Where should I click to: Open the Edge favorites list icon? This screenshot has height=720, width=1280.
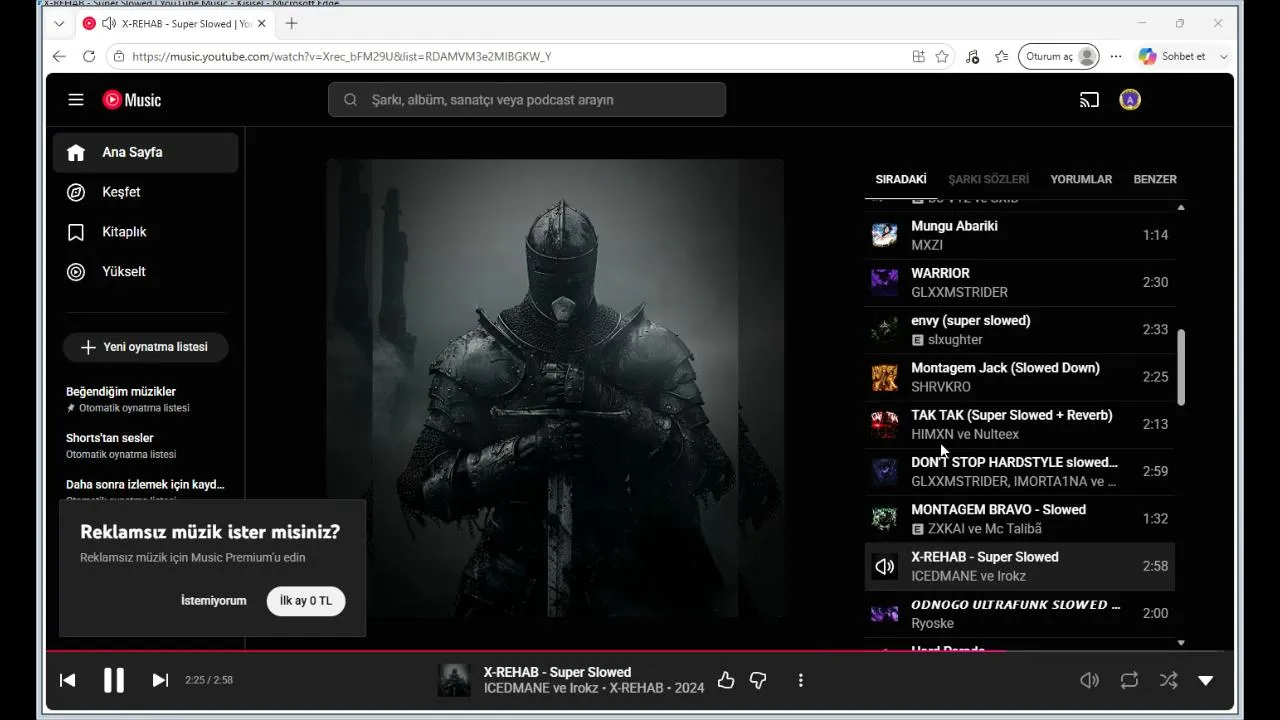(1002, 57)
